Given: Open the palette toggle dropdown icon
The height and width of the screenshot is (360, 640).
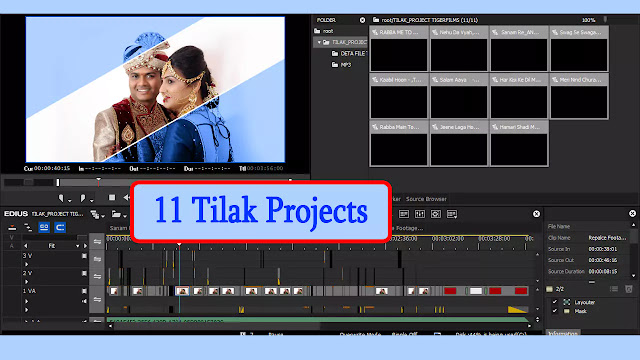Looking at the screenshot, I should [x=451, y=214].
